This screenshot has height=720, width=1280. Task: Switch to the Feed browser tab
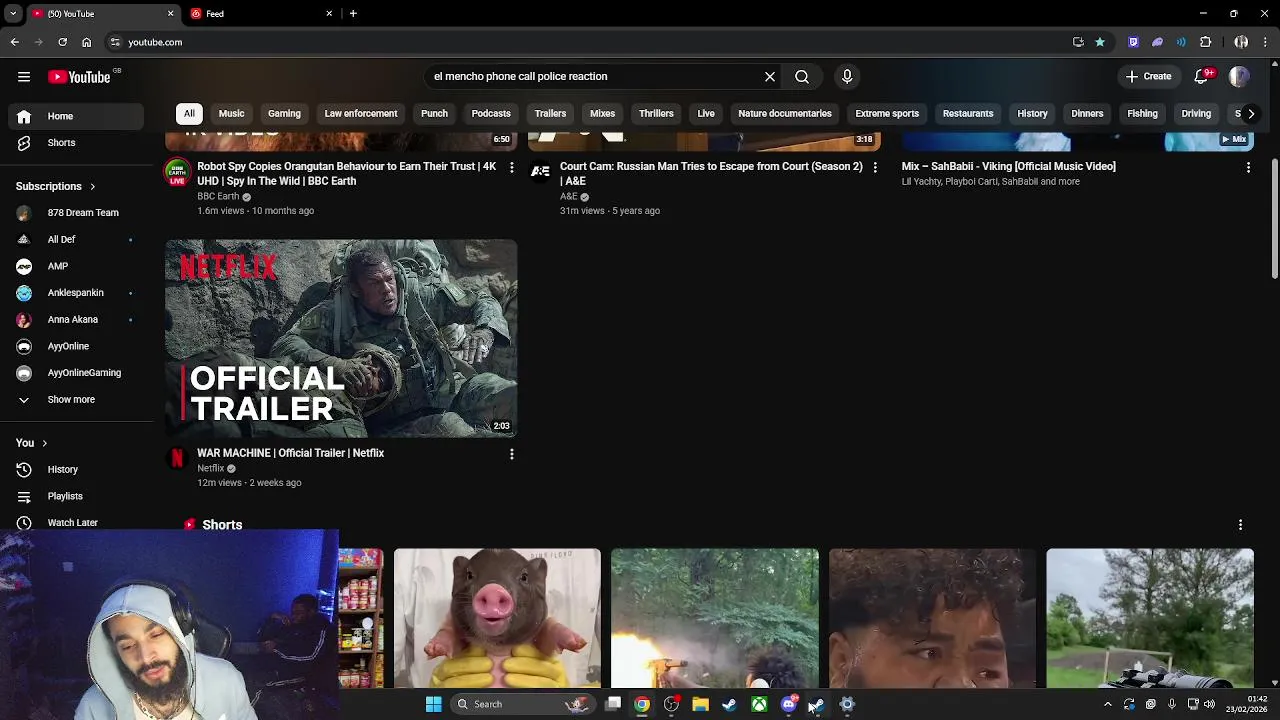[261, 14]
